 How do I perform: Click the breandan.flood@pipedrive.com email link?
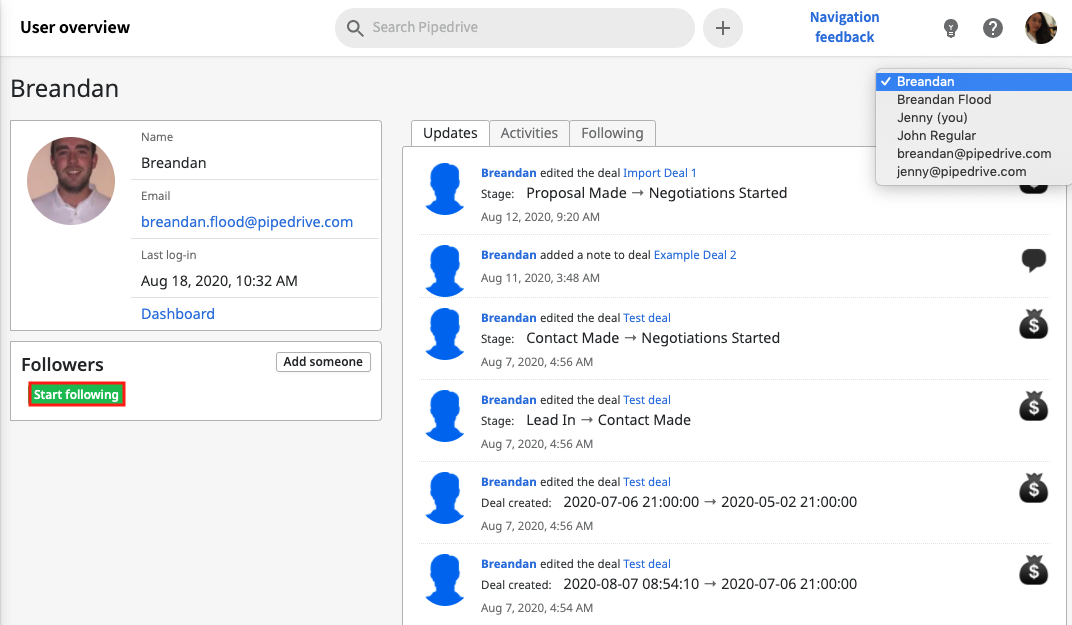pyautogui.click(x=247, y=222)
